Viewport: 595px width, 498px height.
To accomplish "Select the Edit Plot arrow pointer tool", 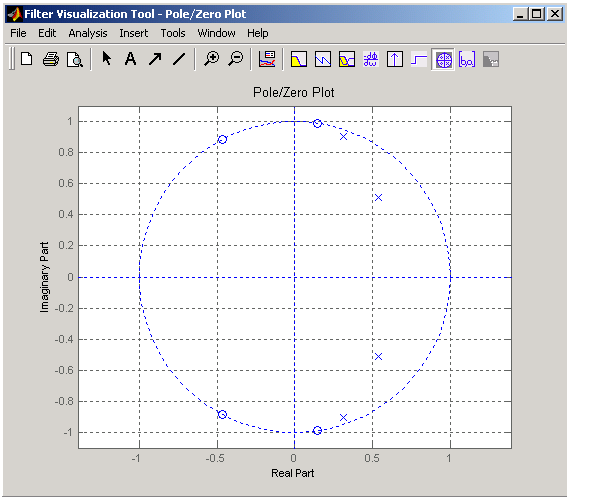I will click(x=107, y=59).
